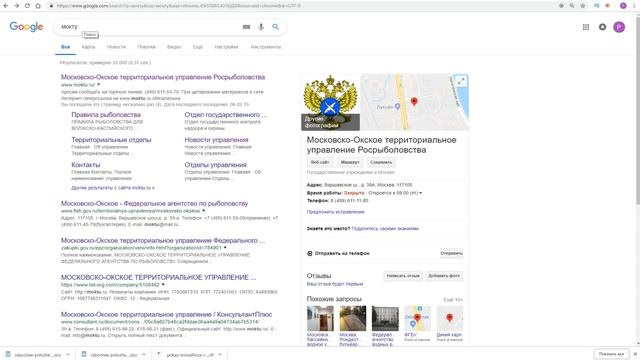
Task: Expand menu arrow for pokaz-inmarhoza download
Action: (x=220, y=355)
